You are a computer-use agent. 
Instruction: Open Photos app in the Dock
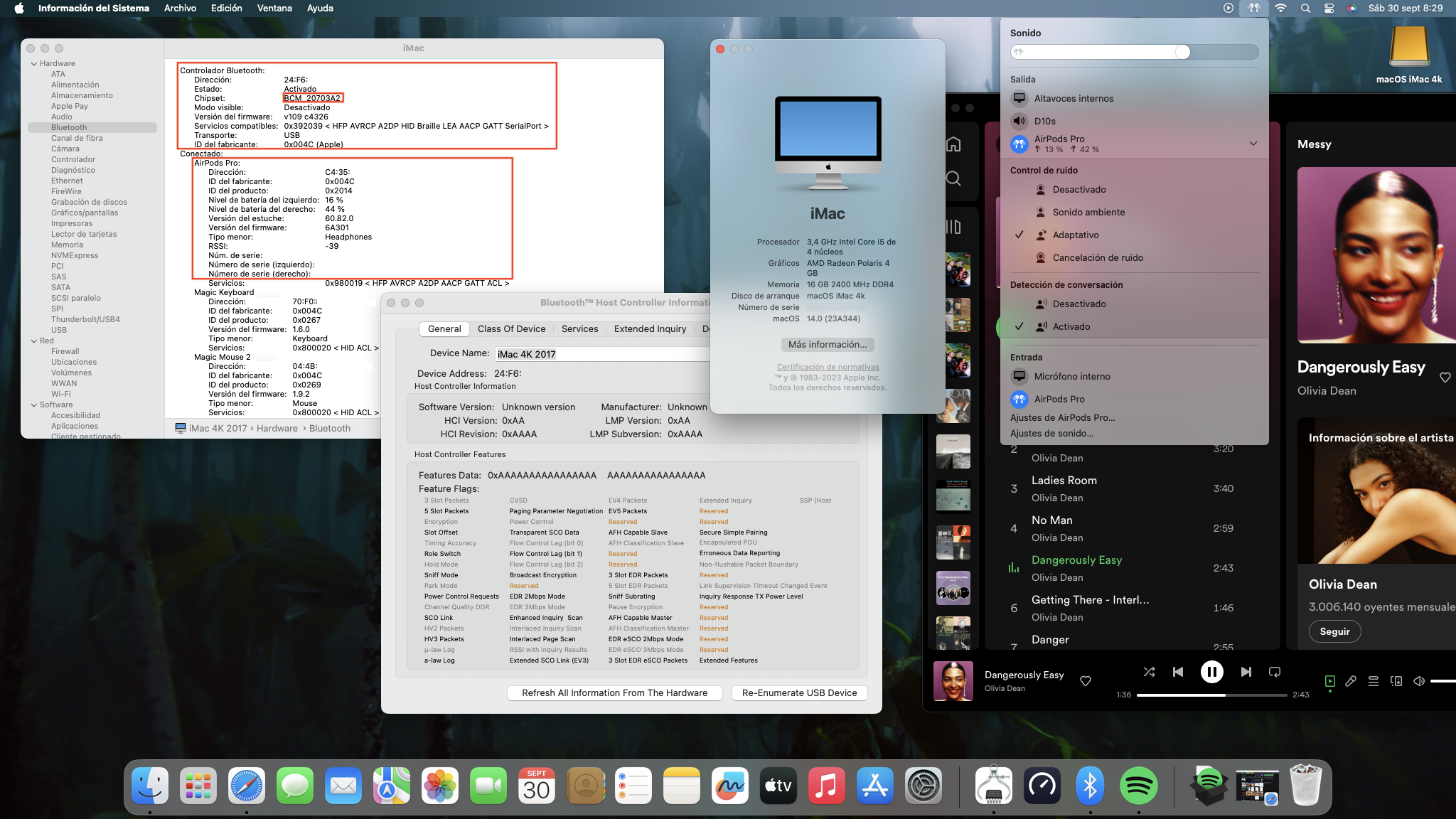[440, 786]
